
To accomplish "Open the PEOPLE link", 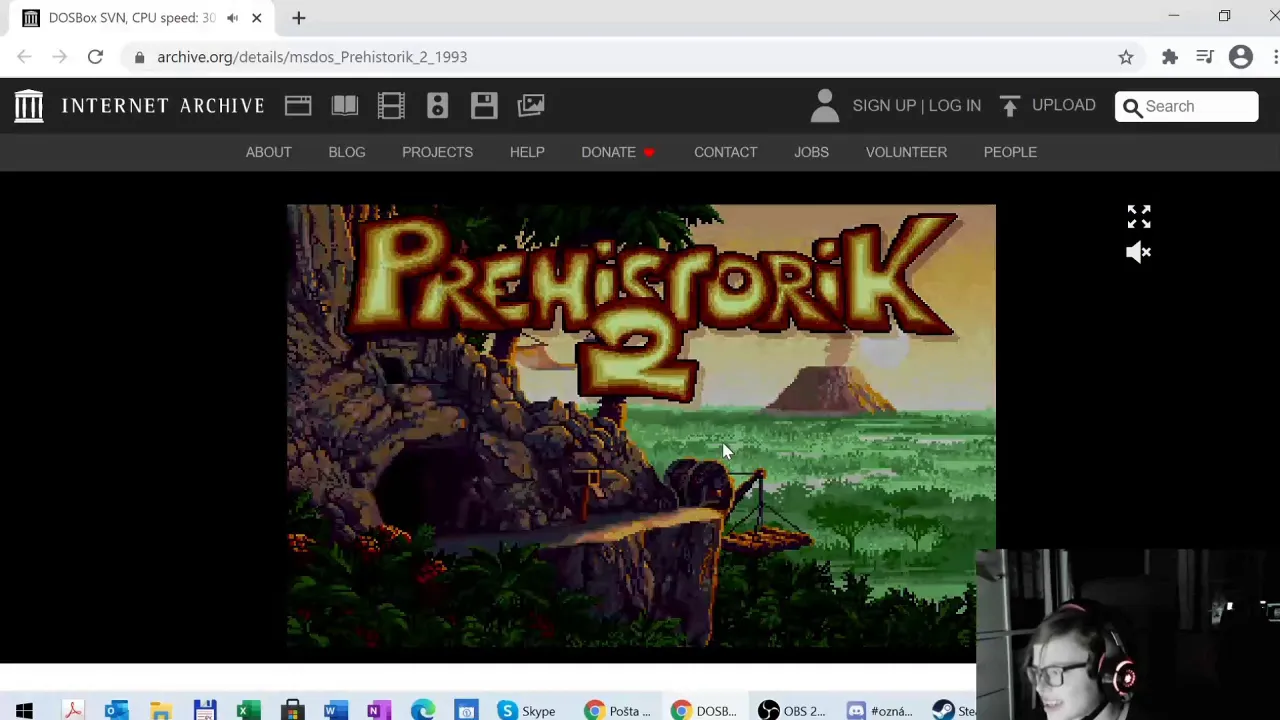I will [x=1010, y=152].
